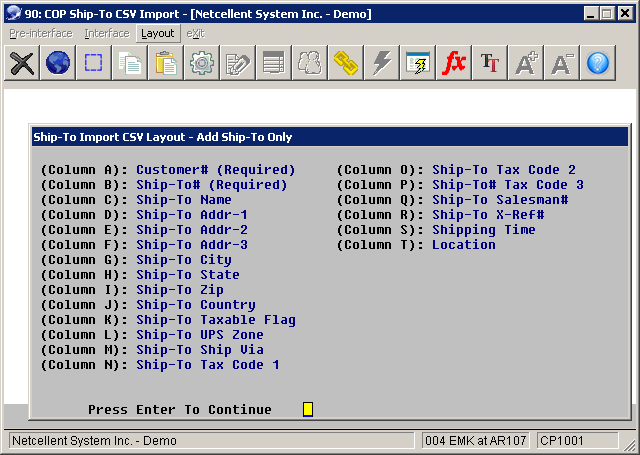Click the dashed blue selection rectangle icon
This screenshot has height=455, width=640.
click(x=93, y=63)
